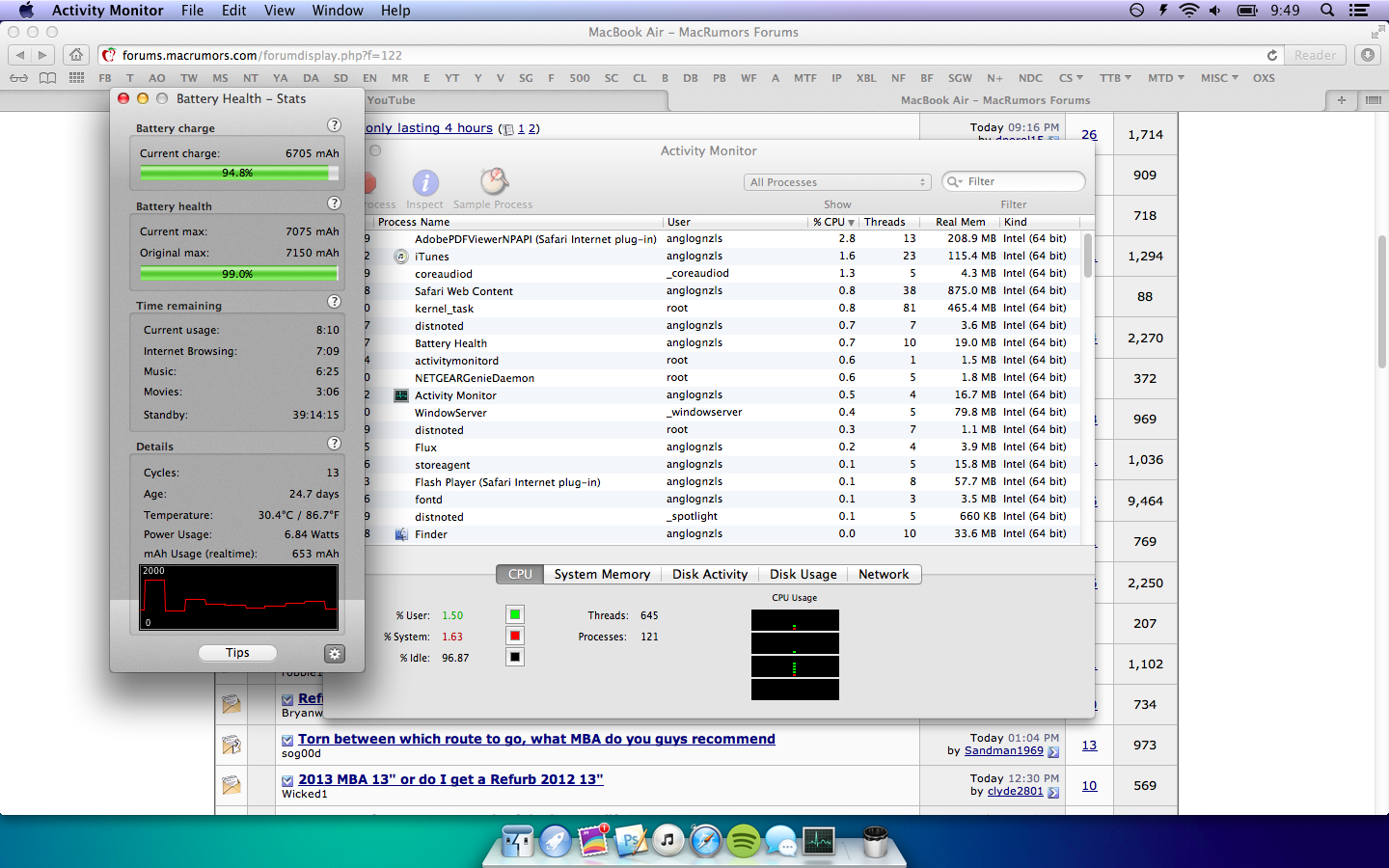This screenshot has height=868, width=1389.
Task: Expand MTD bookmarks folder dropdown
Action: [x=1165, y=78]
